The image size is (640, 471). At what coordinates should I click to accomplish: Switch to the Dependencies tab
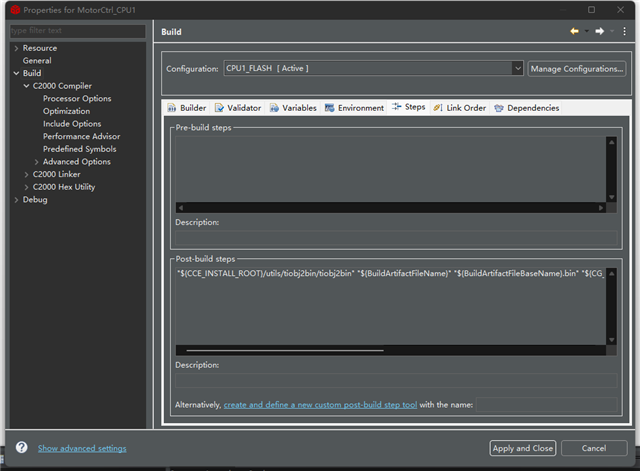coord(527,108)
